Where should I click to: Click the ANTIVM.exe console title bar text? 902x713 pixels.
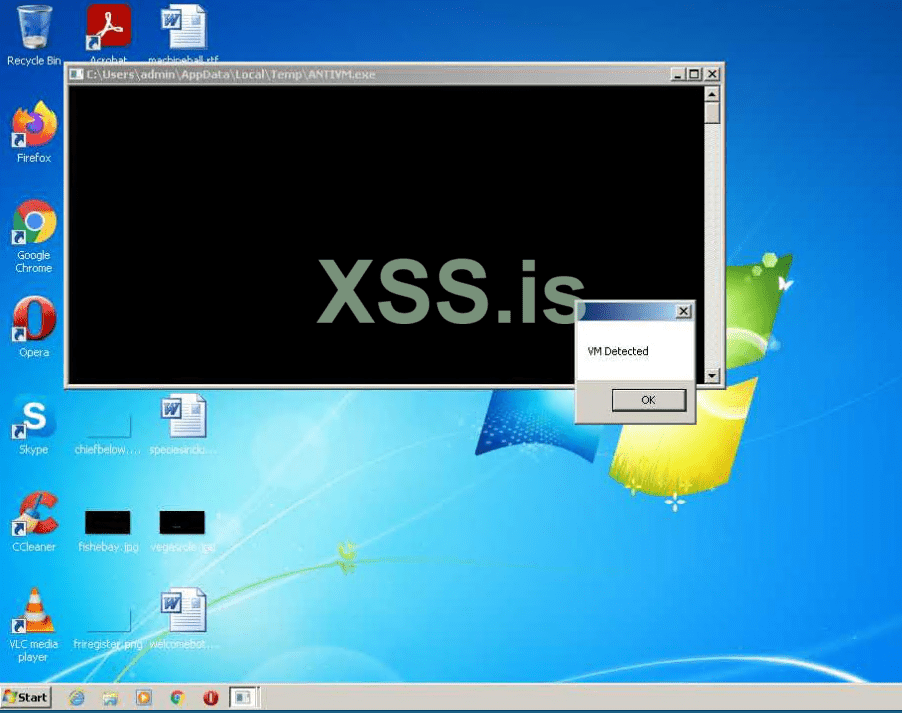(x=231, y=74)
